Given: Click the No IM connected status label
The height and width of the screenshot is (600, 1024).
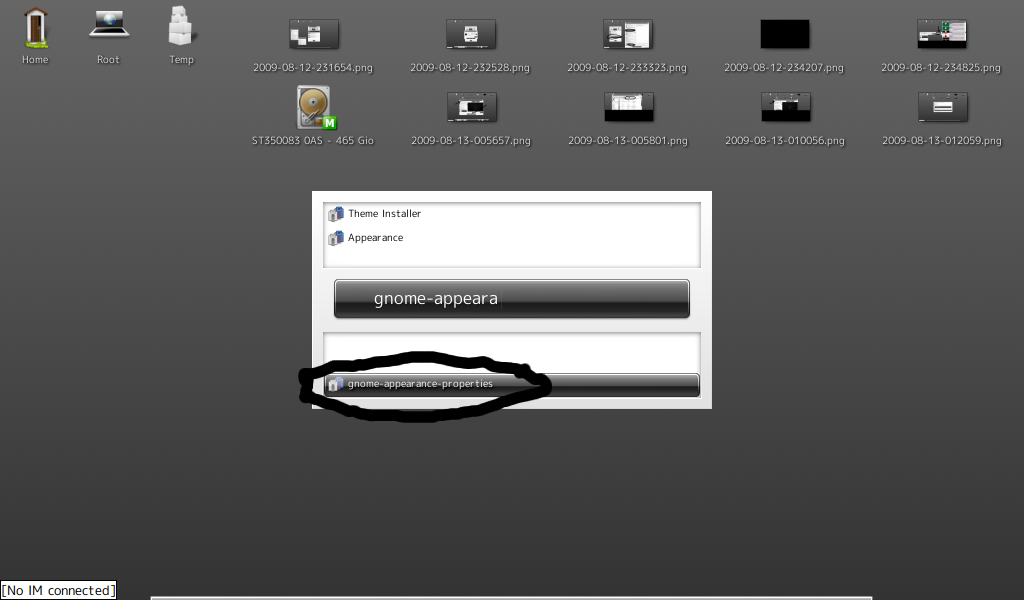Looking at the screenshot, I should (58, 591).
